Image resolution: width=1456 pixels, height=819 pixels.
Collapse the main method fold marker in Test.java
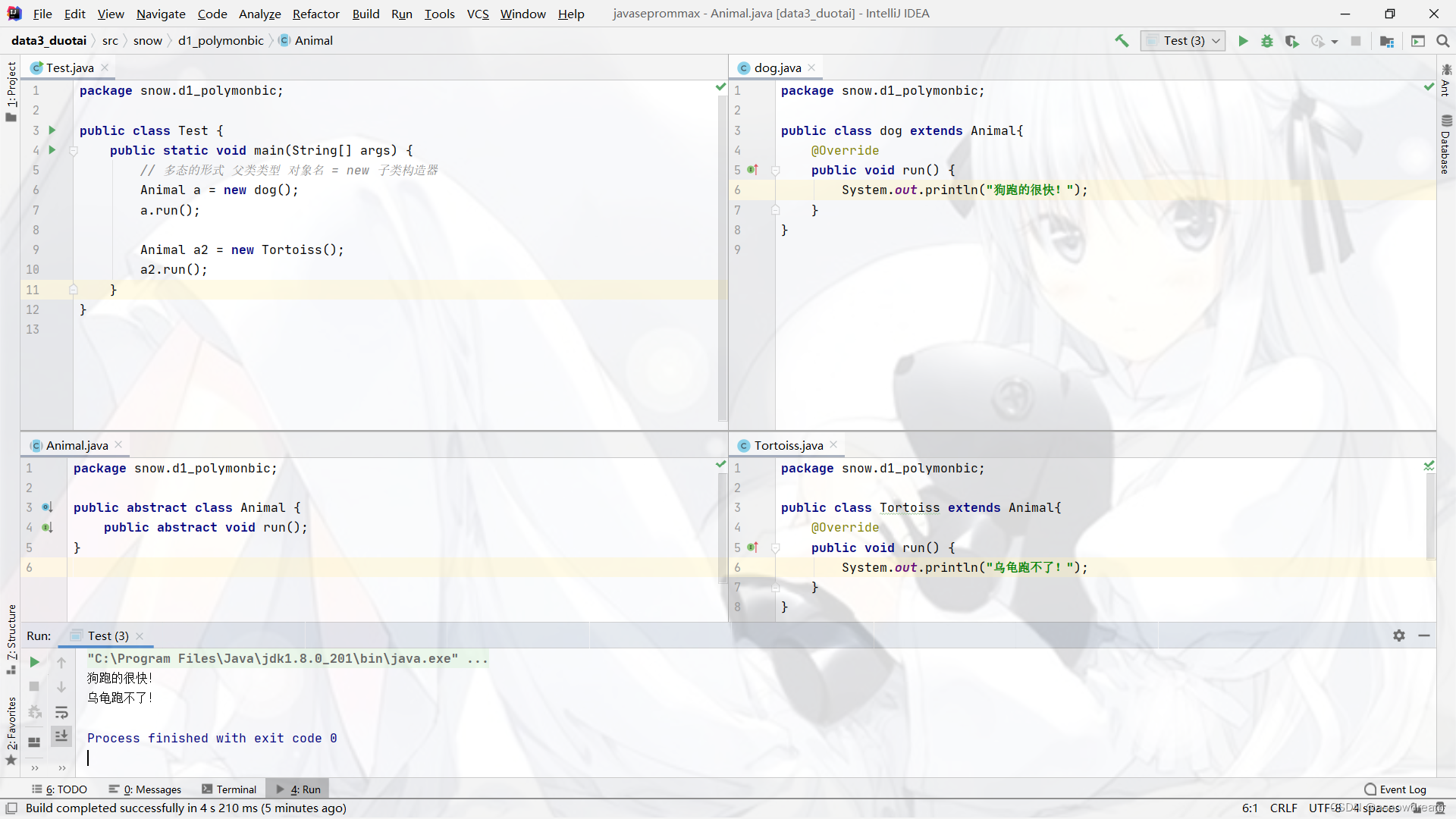(74, 151)
